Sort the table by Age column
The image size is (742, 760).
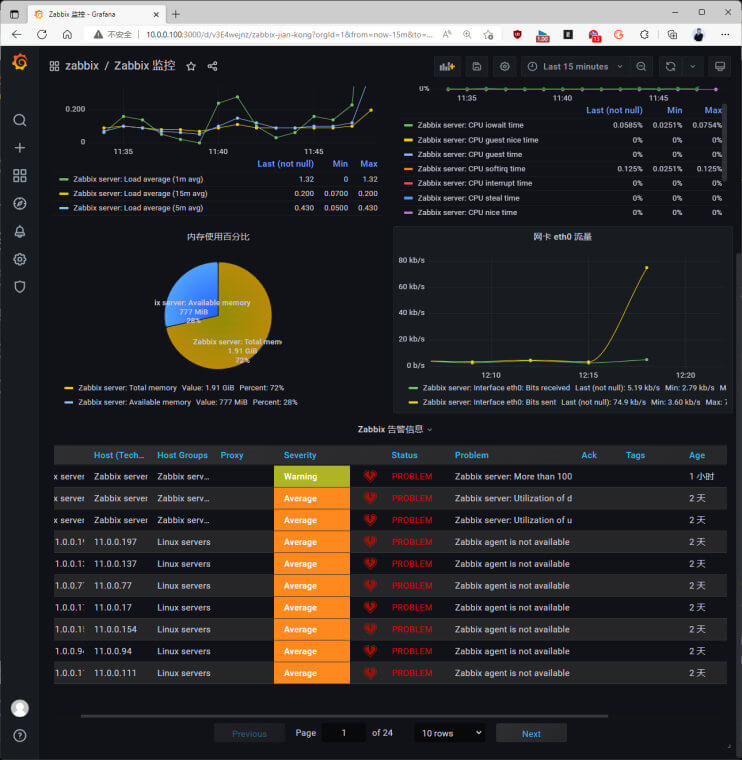pos(697,455)
